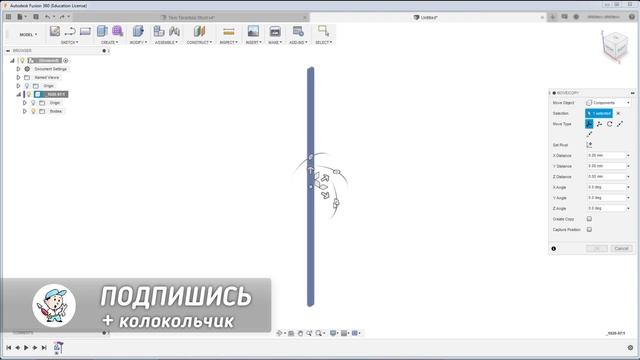Click the Insert image icon

click(x=253, y=31)
